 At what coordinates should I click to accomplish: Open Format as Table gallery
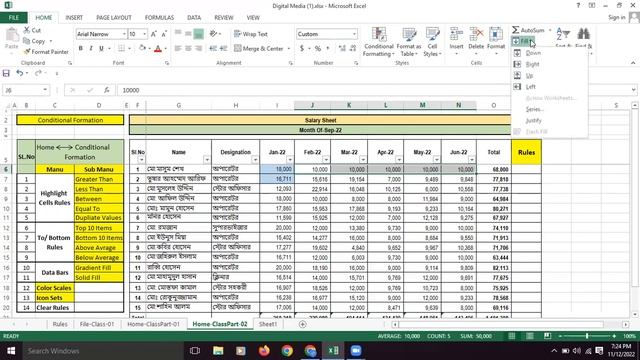click(x=409, y=42)
